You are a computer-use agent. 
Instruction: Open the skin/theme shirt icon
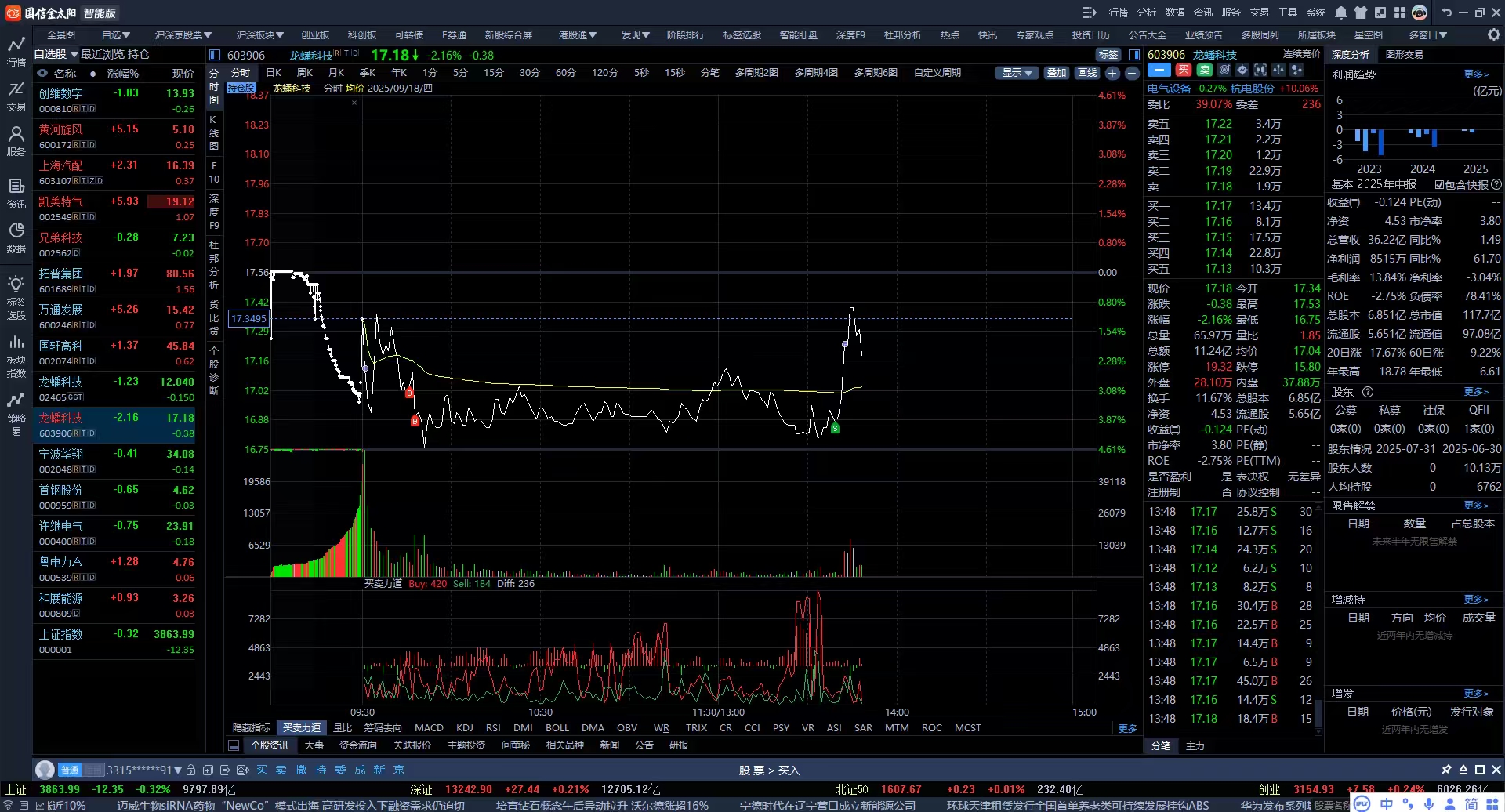(1361, 13)
